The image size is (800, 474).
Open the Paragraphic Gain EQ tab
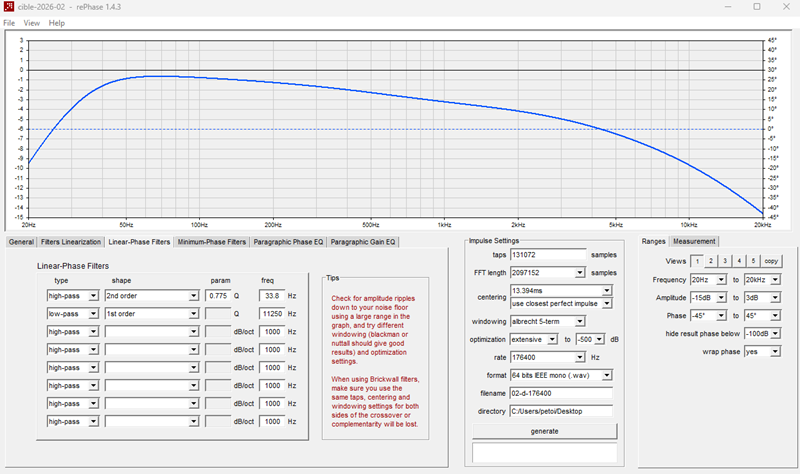(363, 242)
